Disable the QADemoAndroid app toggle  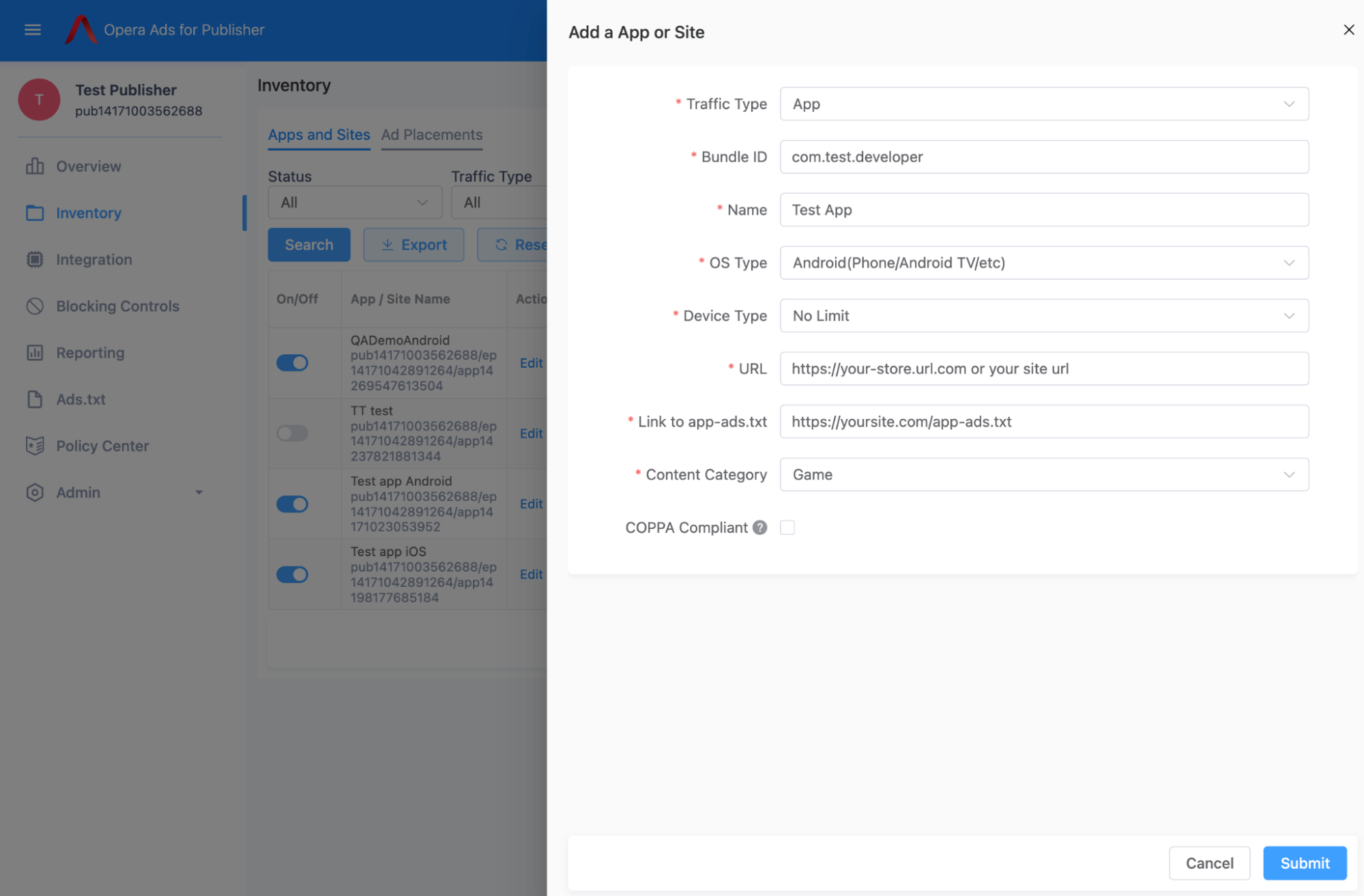tap(292, 362)
